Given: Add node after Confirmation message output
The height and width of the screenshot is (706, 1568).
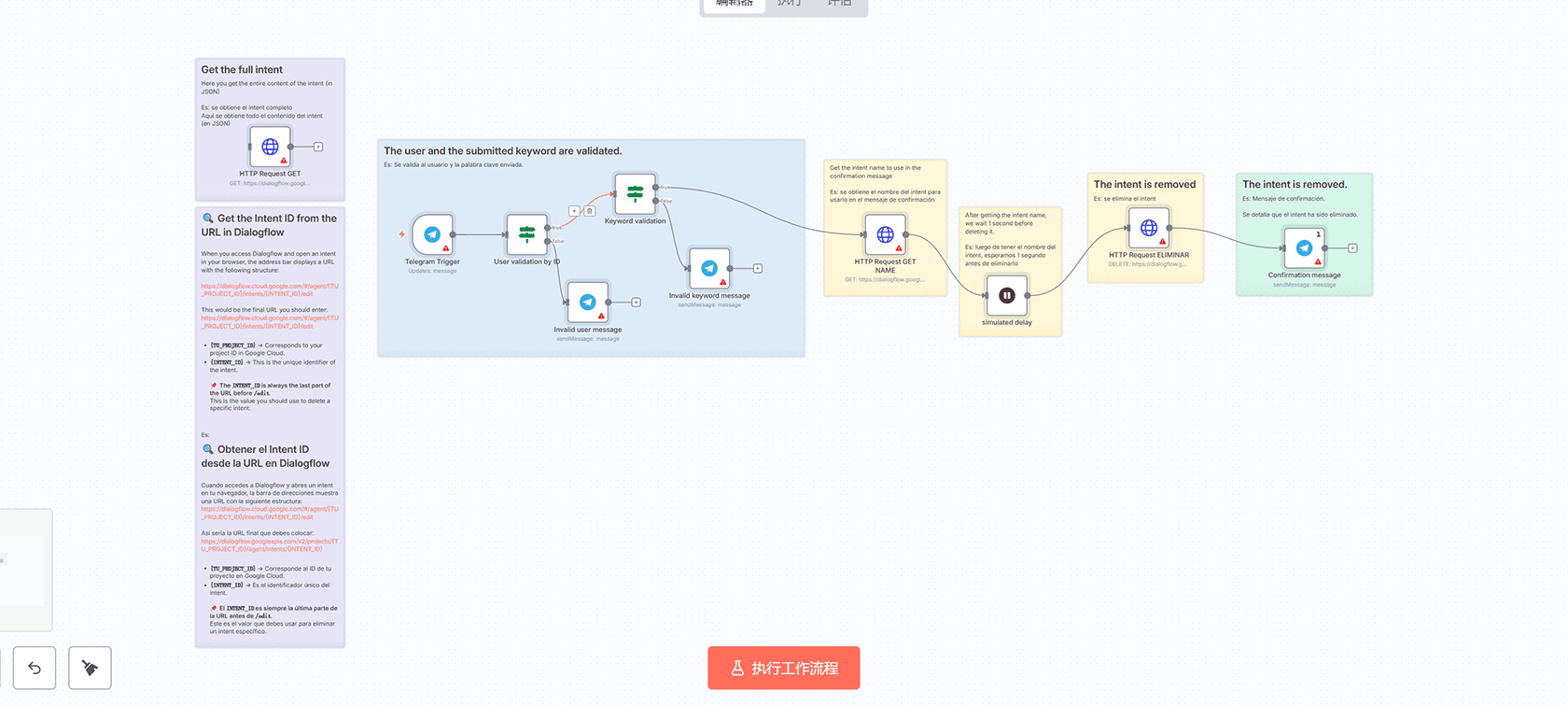Looking at the screenshot, I should pos(1352,248).
